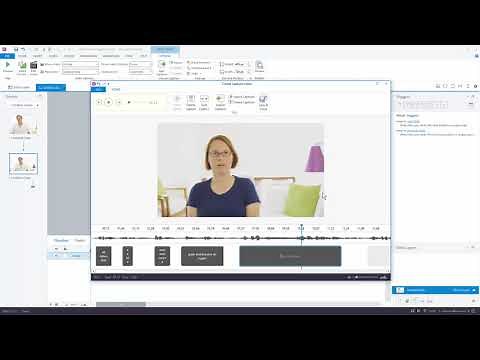Image resolution: width=480 pixels, height=360 pixels.
Task: Click the horizontal scrollbar beneath slide area
Action: point(121,304)
